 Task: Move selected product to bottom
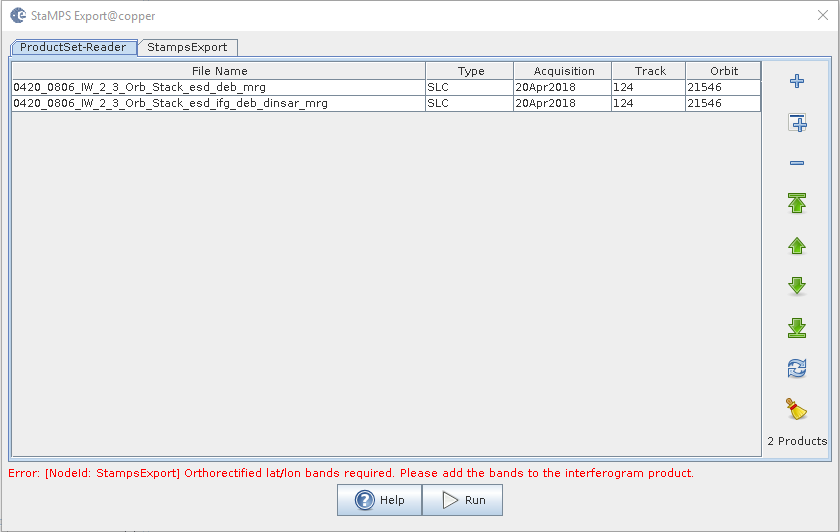pyautogui.click(x=797, y=327)
